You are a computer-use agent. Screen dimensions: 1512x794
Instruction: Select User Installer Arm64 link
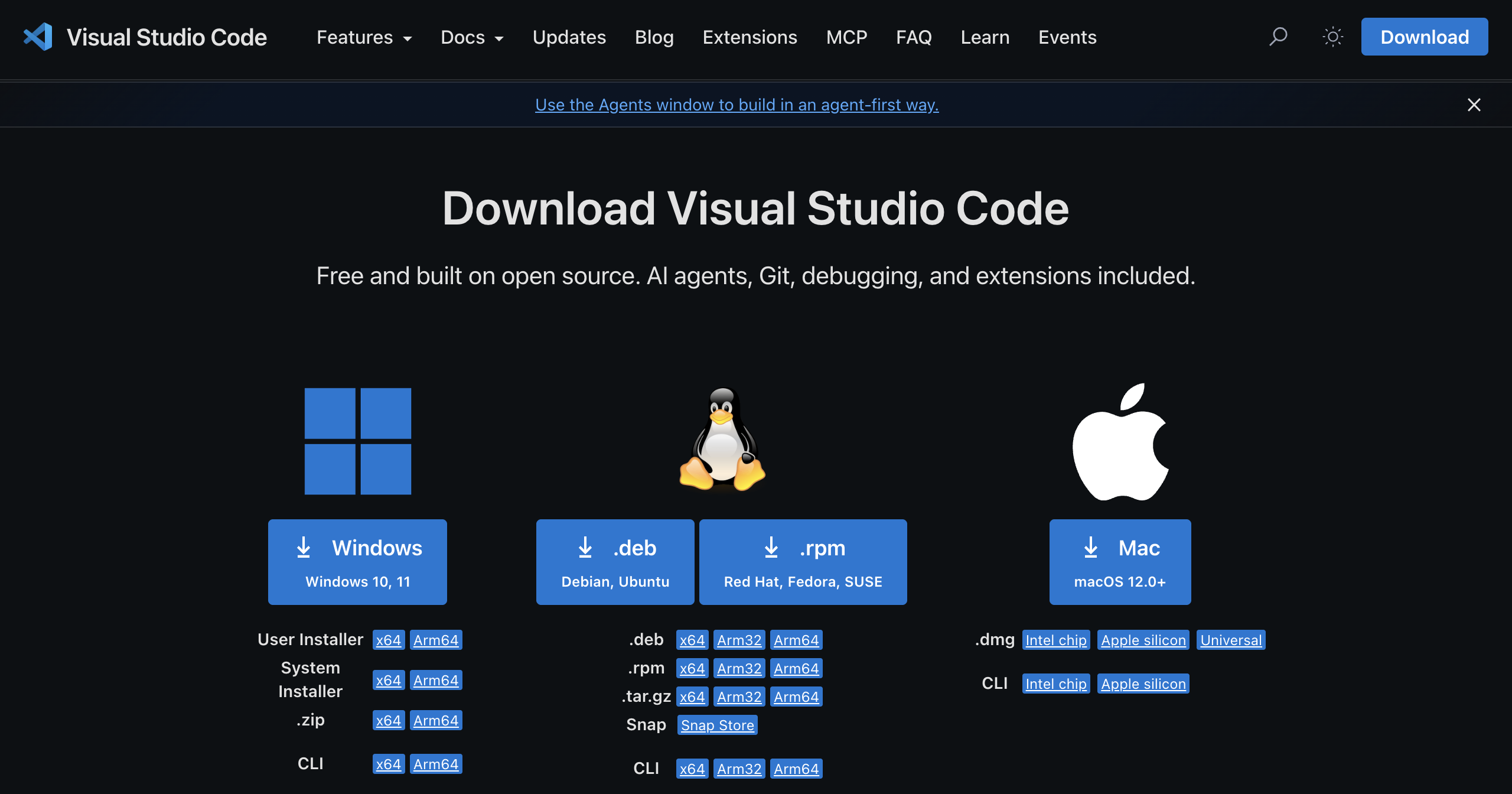(x=436, y=640)
